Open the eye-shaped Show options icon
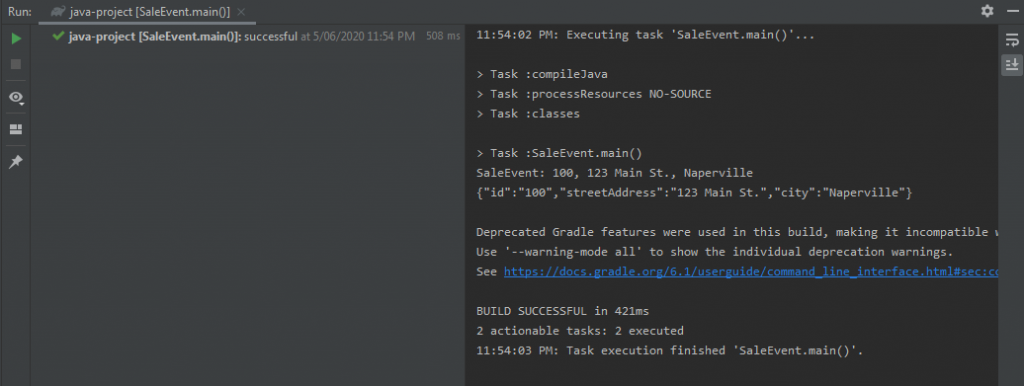 click(16, 97)
